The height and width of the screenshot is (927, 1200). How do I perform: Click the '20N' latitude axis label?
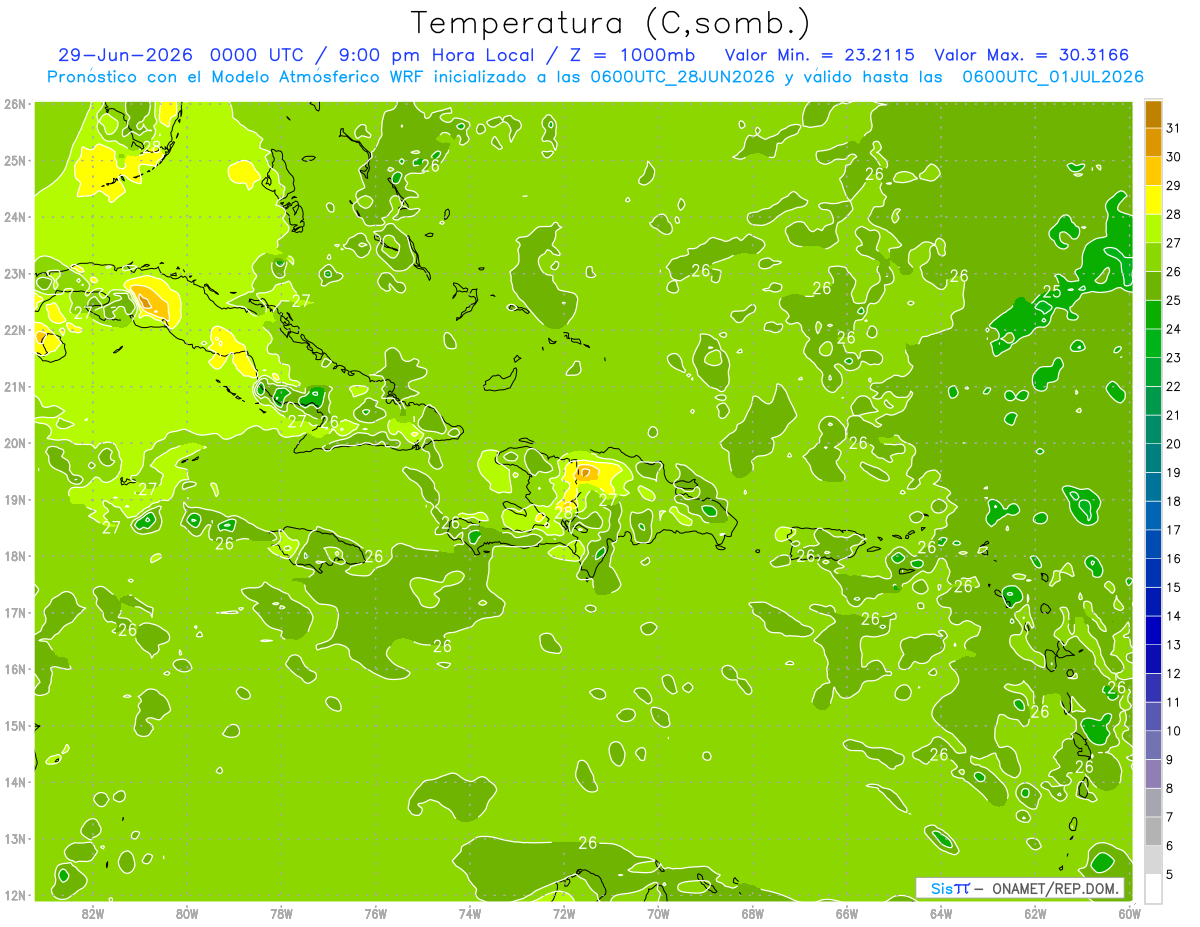(15, 443)
